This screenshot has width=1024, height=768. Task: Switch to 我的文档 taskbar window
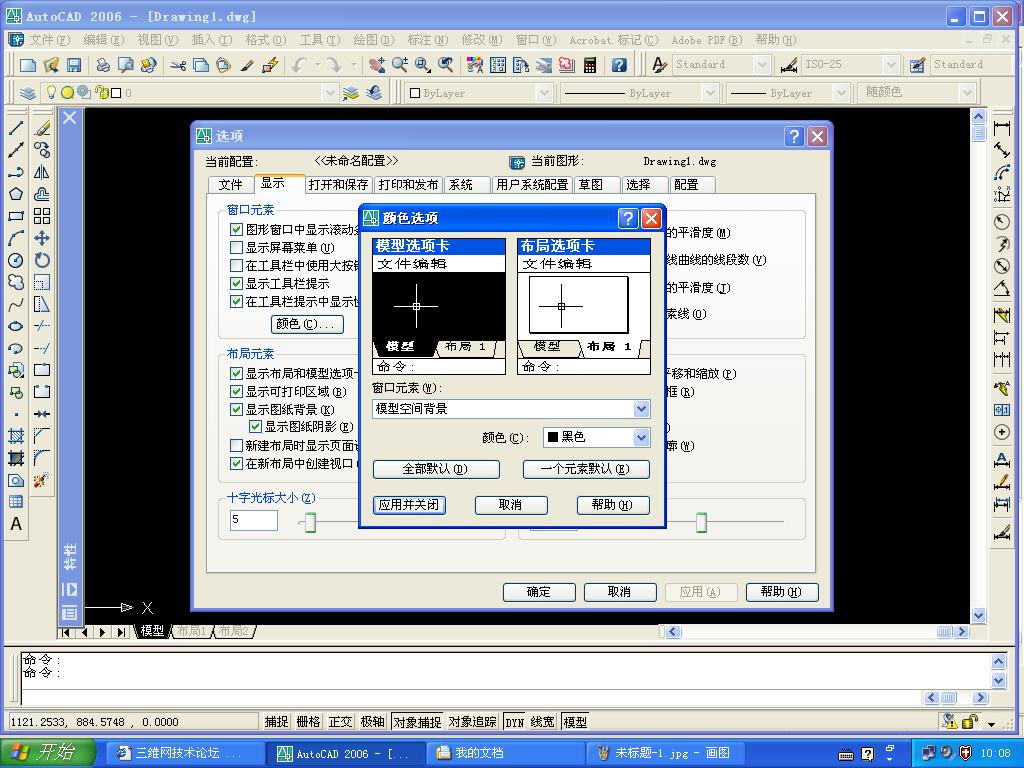pyautogui.click(x=505, y=753)
